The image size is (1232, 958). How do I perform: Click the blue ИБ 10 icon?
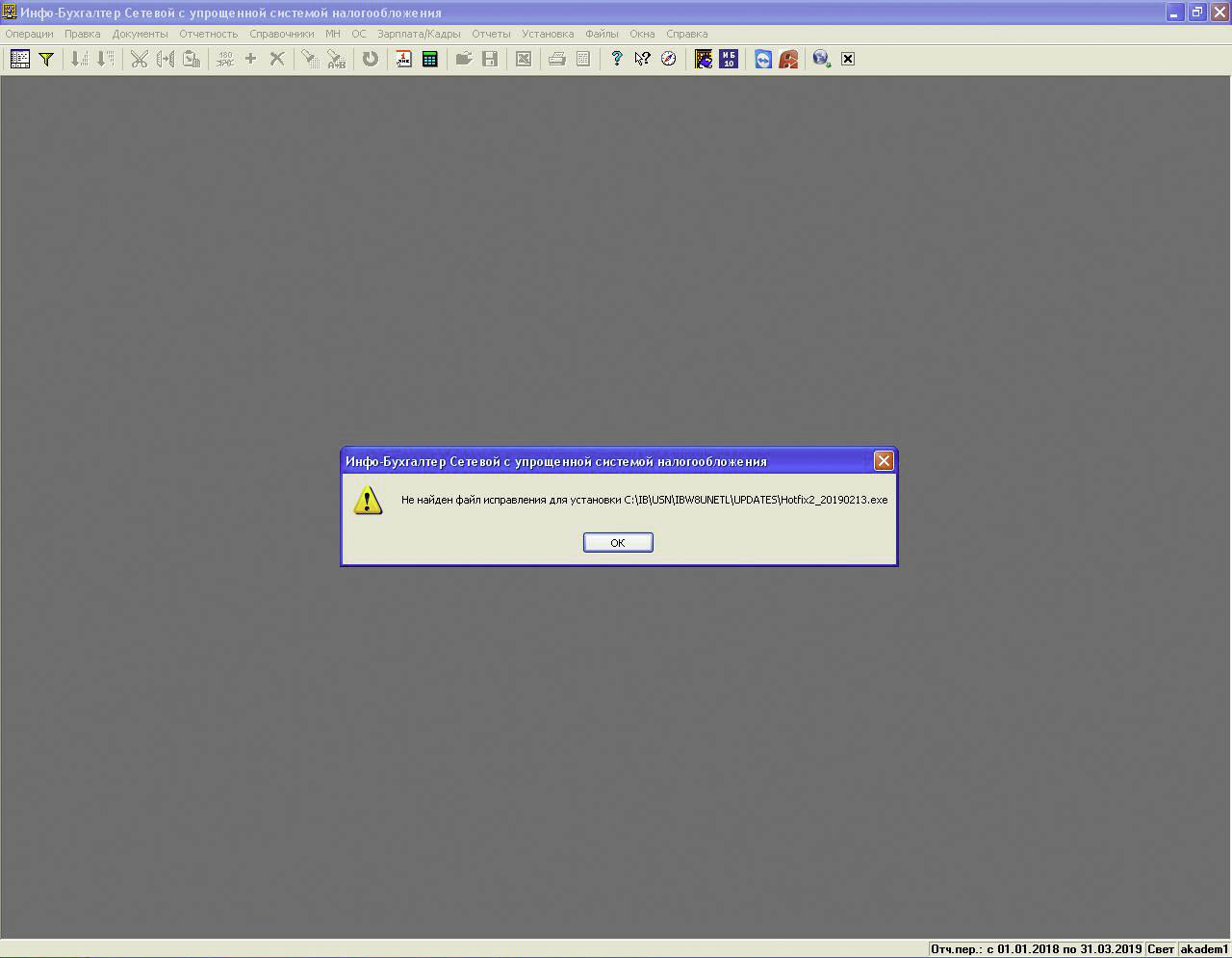point(729,59)
